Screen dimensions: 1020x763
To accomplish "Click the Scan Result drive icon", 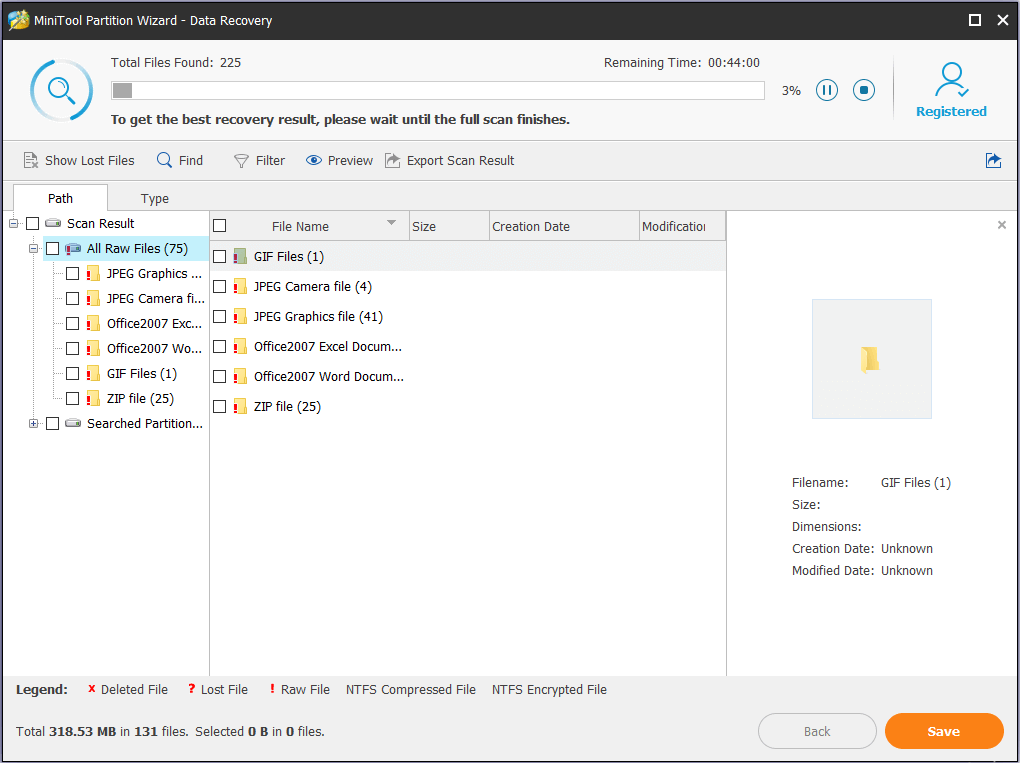I will click(53, 223).
